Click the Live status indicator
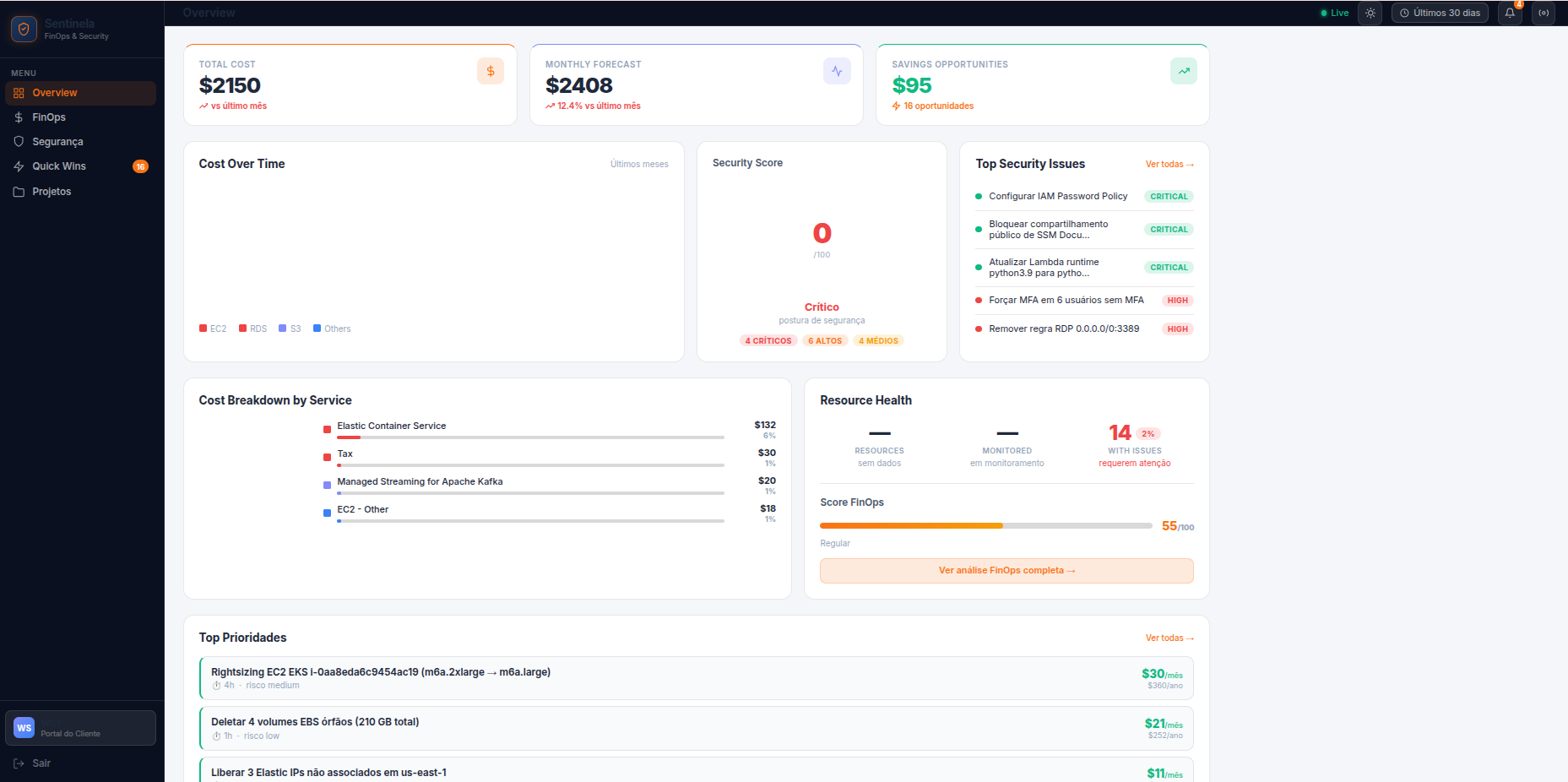This screenshot has width=1568, height=782. (1335, 13)
